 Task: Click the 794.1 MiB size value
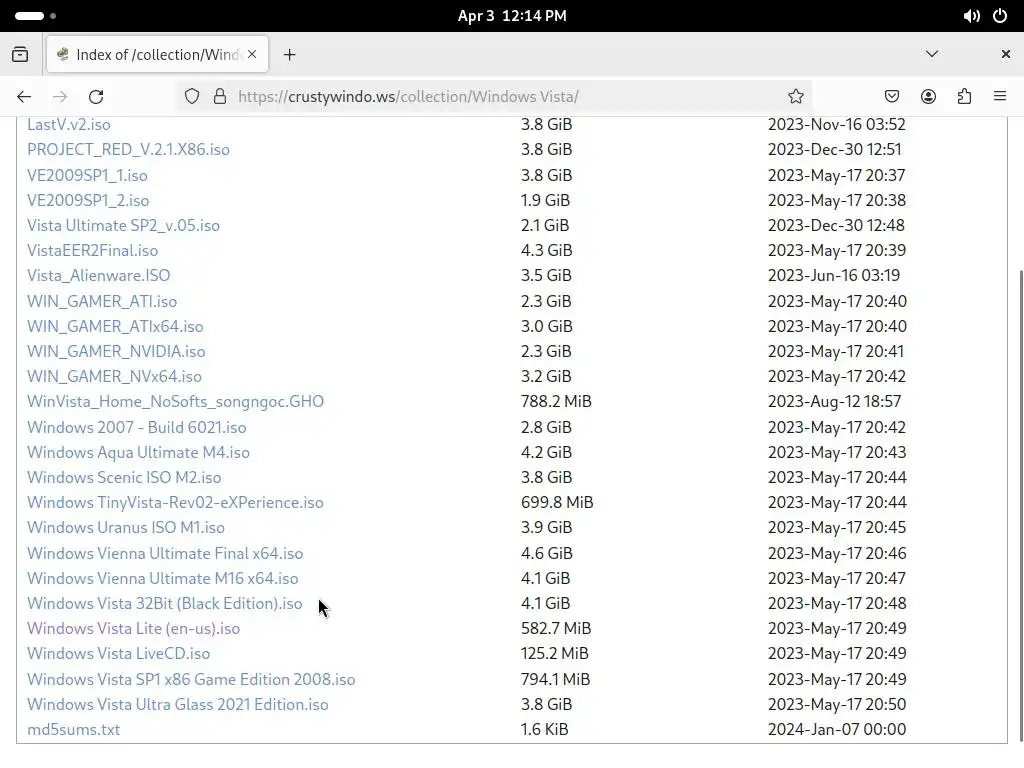[x=555, y=679]
